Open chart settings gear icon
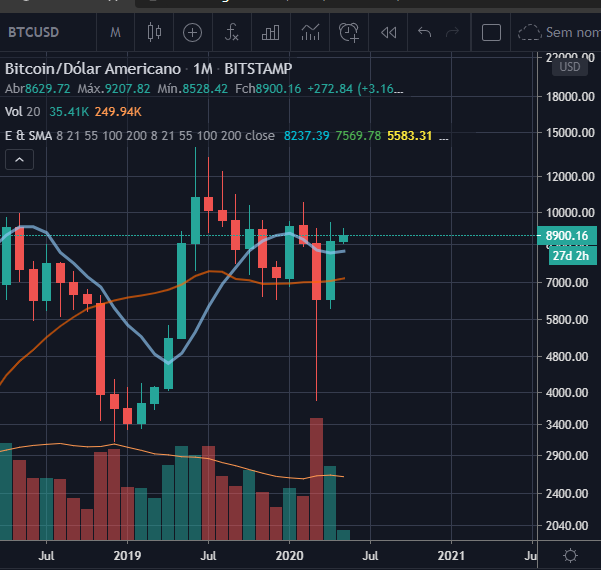 (570, 555)
